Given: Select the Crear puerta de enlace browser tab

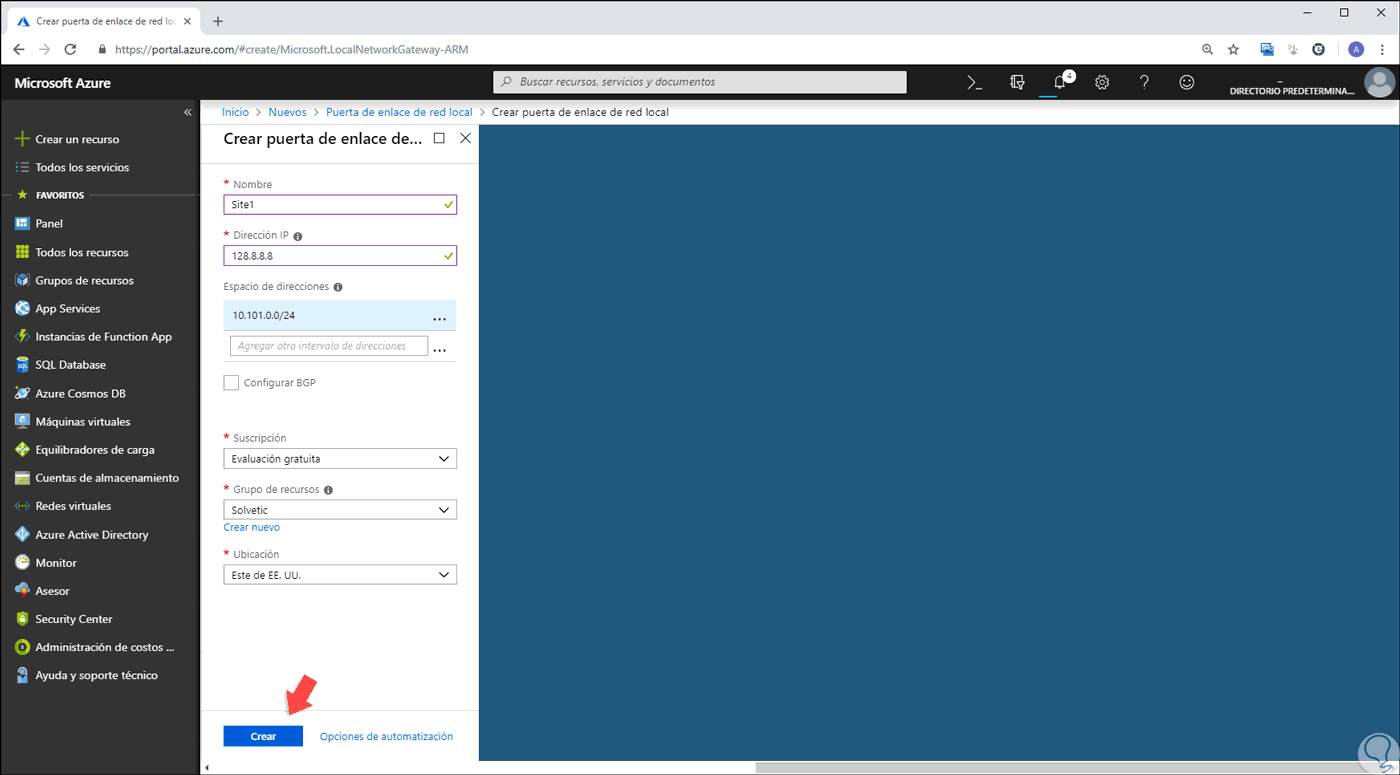Looking at the screenshot, I should click(103, 21).
